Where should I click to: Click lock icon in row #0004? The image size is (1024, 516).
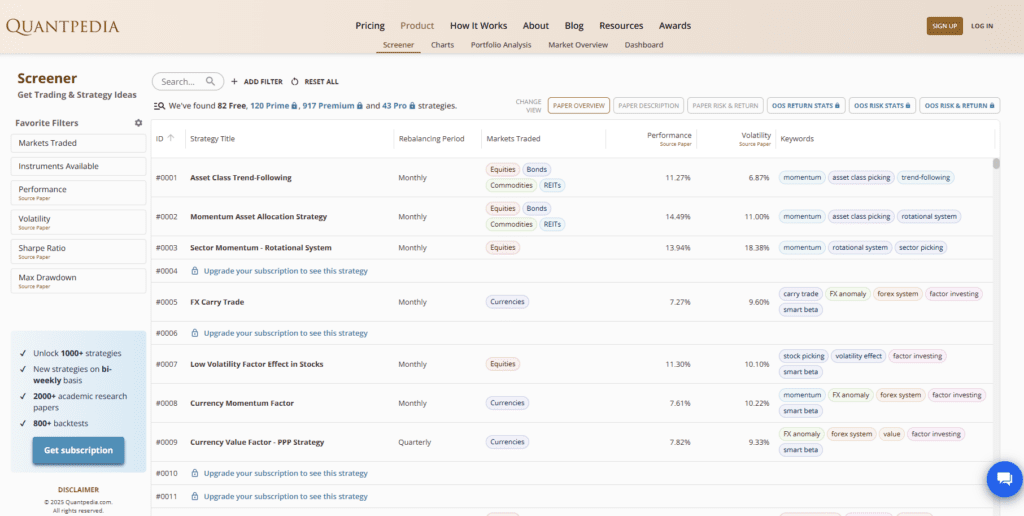195,270
